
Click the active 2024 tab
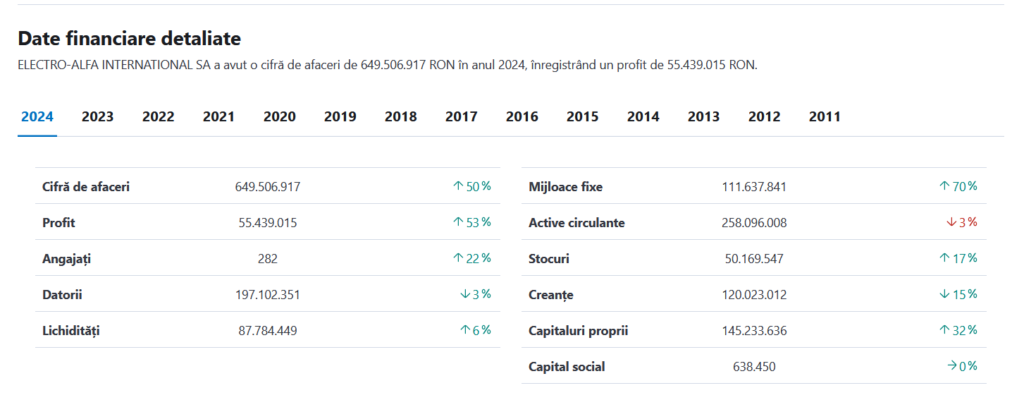point(37,117)
